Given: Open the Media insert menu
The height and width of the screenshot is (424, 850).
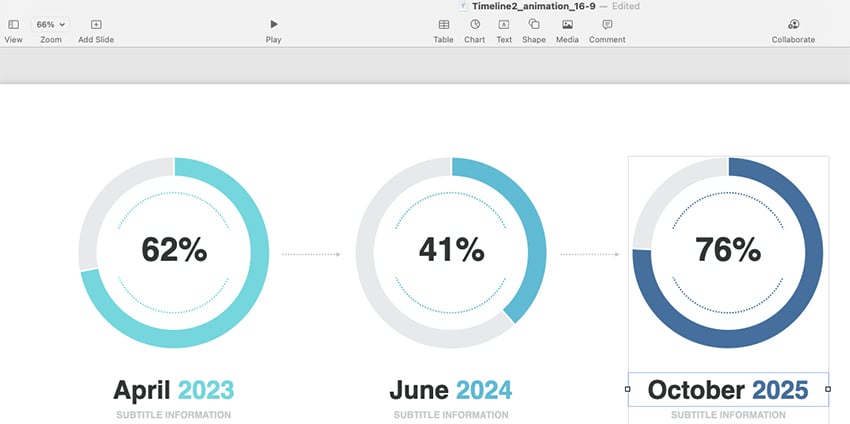Looking at the screenshot, I should pos(567,24).
